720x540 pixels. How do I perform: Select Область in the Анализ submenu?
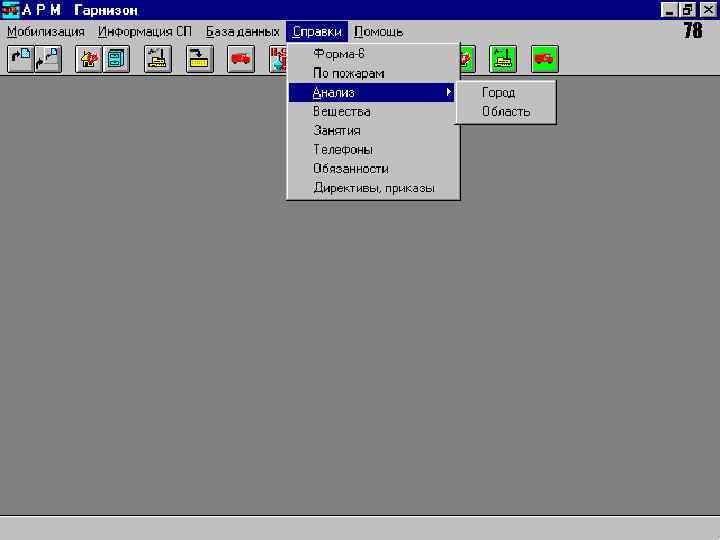(506, 112)
